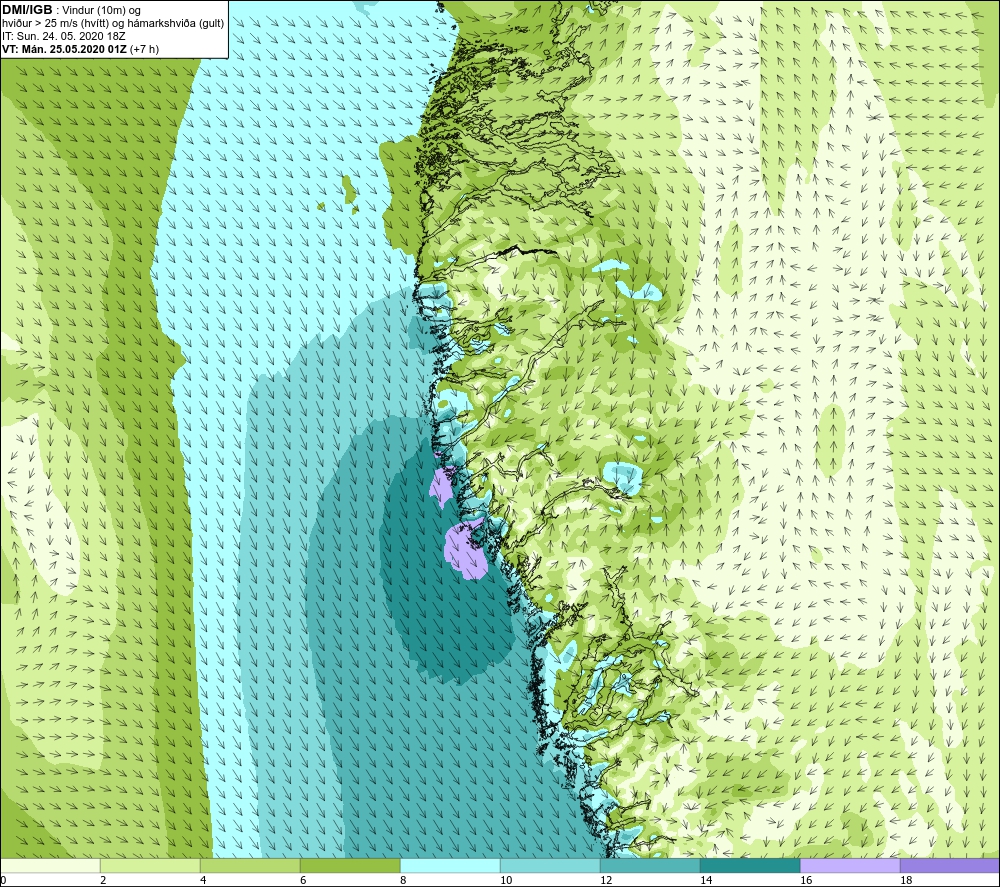Click the 0–2 m/s pale yellow color swatch
Screen dimensions: 1000x887
coord(50,865)
